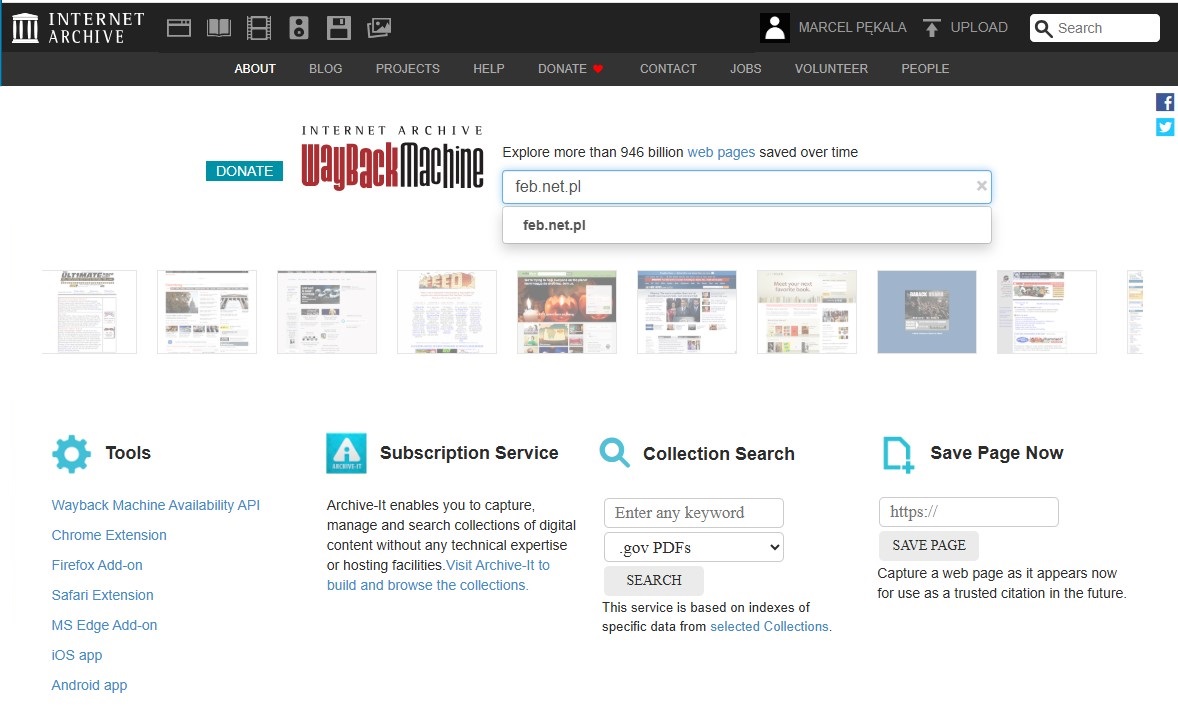Open the Chrome Extension link
This screenshot has width=1178, height=714.
click(x=109, y=535)
